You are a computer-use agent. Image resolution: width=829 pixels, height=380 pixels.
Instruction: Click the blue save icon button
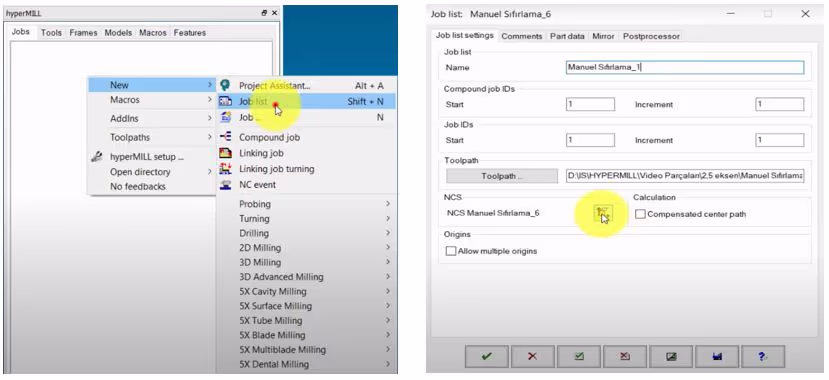coord(717,356)
